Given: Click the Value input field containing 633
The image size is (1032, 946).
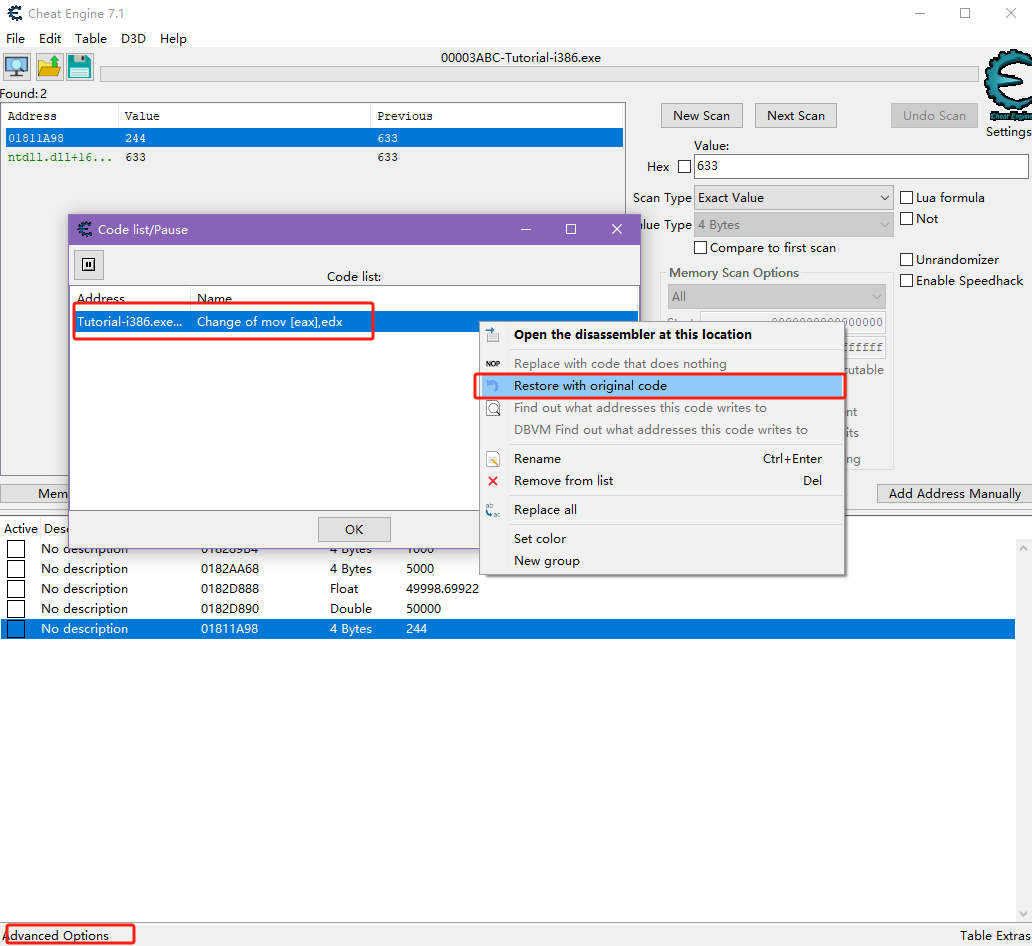Looking at the screenshot, I should pos(861,167).
